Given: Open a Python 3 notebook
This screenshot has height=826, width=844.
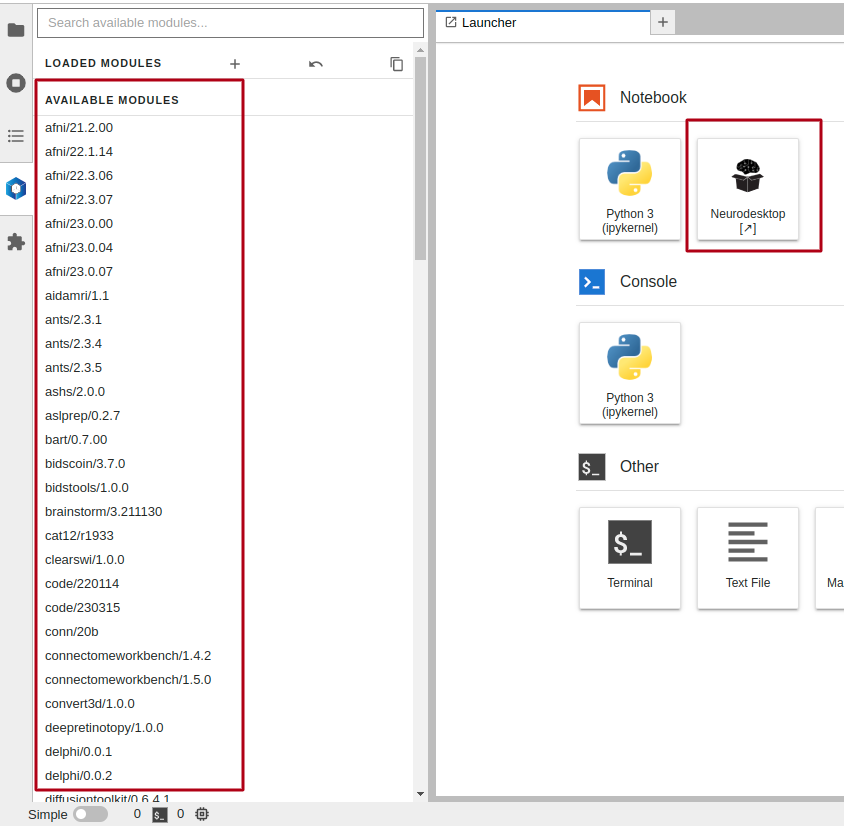Looking at the screenshot, I should (x=630, y=189).
